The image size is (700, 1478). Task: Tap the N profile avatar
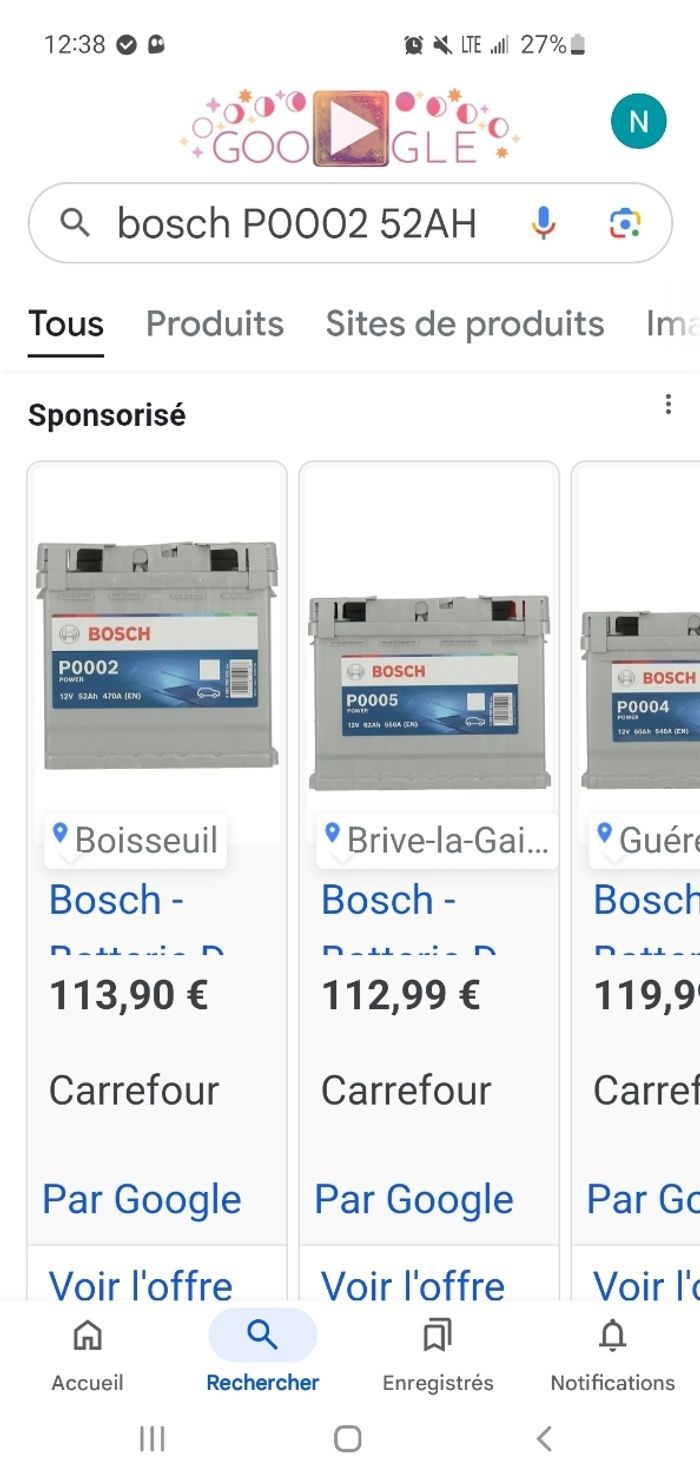coord(638,120)
